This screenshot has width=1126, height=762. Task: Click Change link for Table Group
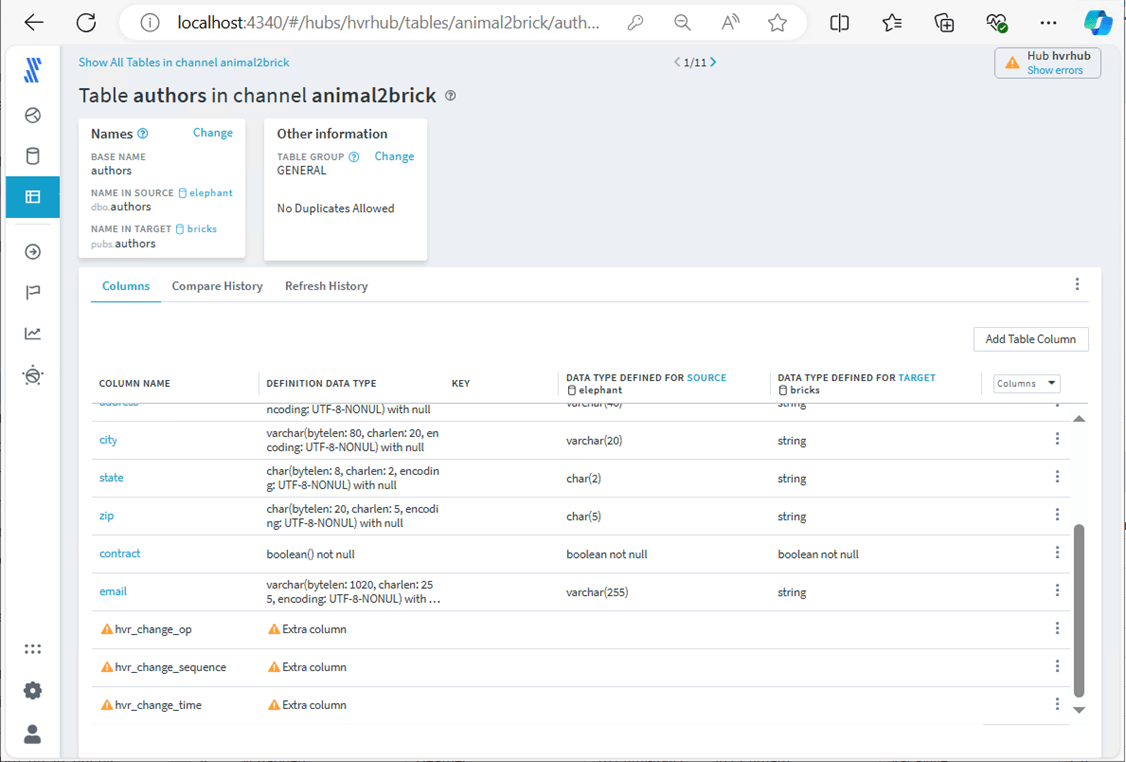(x=394, y=157)
